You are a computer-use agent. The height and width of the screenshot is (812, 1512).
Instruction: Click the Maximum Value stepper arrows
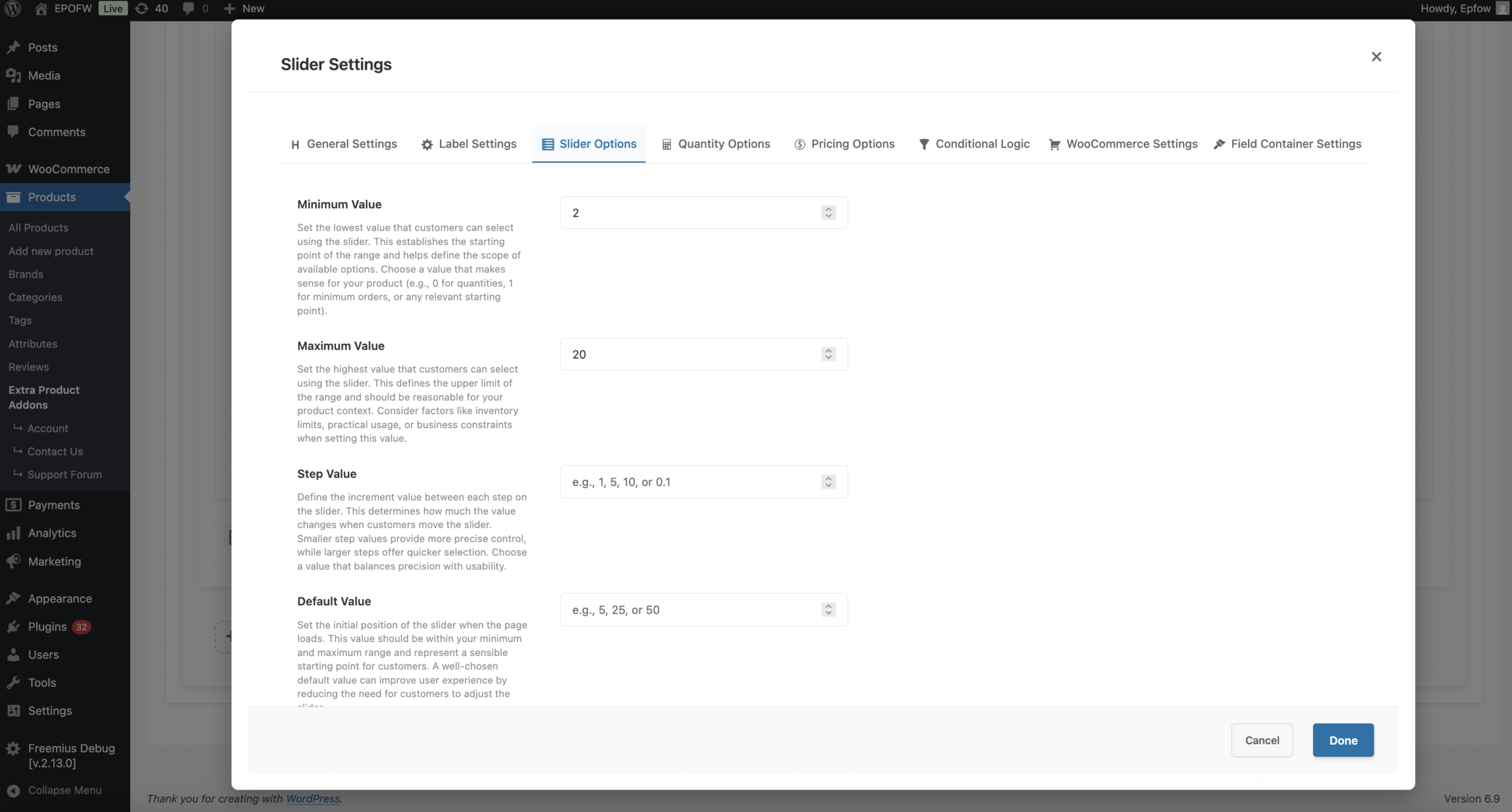[x=828, y=354]
